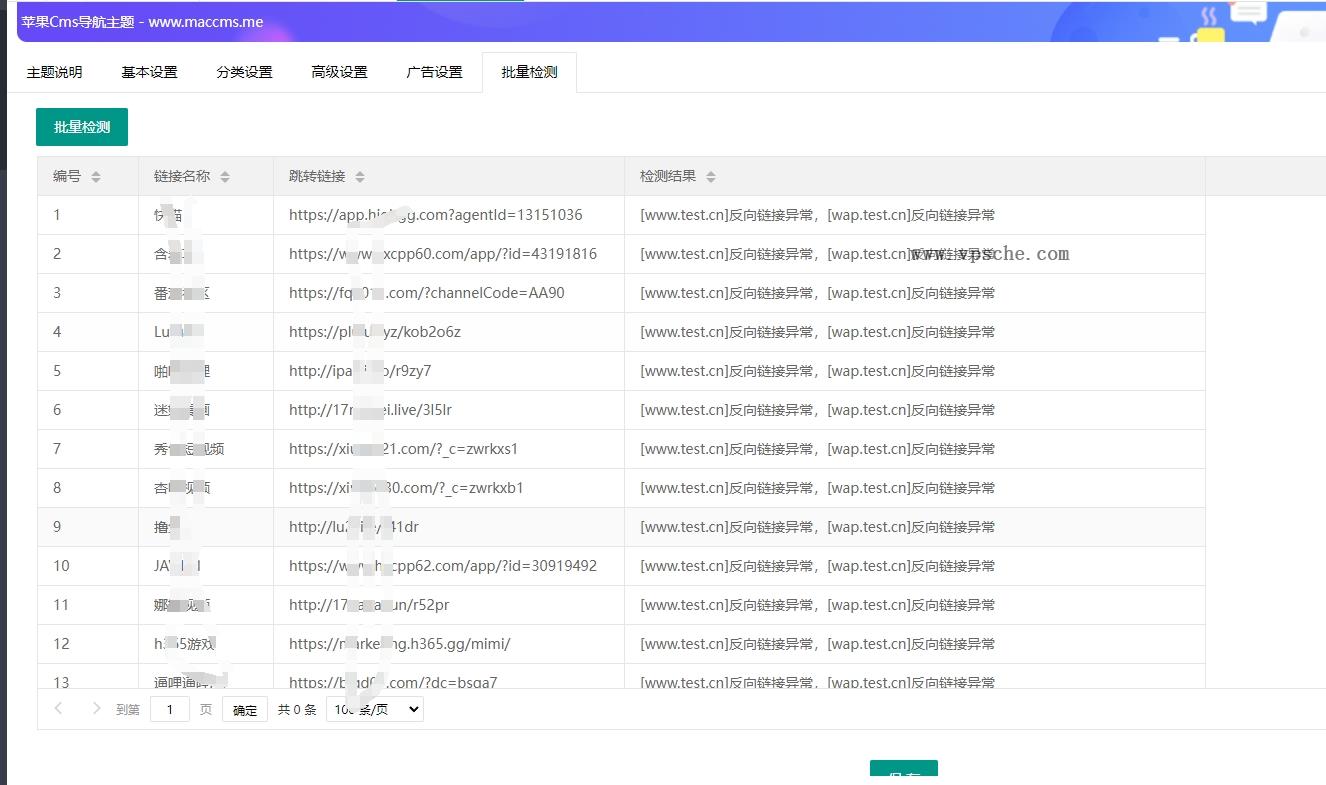Screen dimensions: 1326x785
Task: Select link ending in kob2o6z
Action: pyautogui.click(x=375, y=332)
